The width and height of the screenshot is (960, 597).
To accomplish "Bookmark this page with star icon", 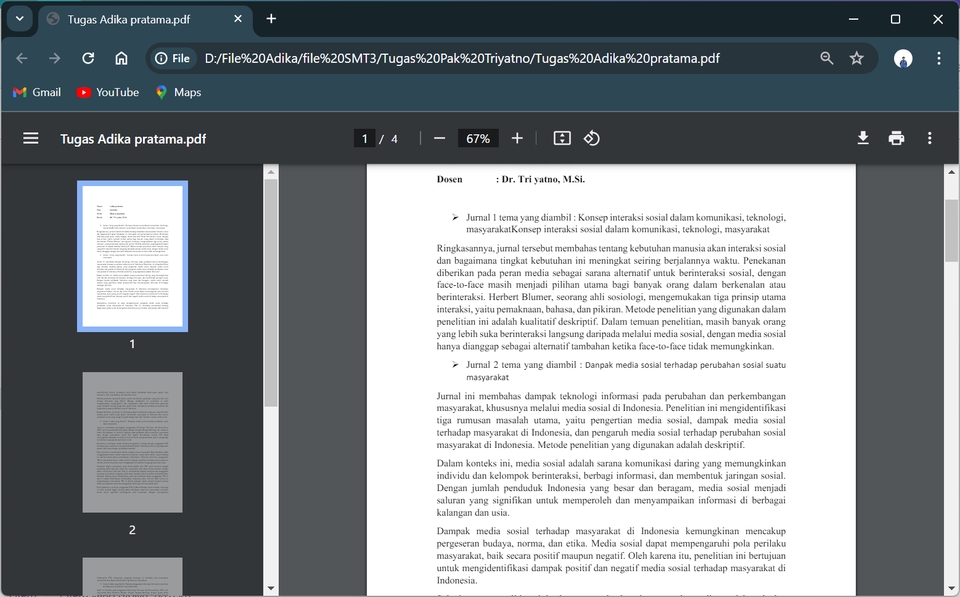I will [857, 58].
